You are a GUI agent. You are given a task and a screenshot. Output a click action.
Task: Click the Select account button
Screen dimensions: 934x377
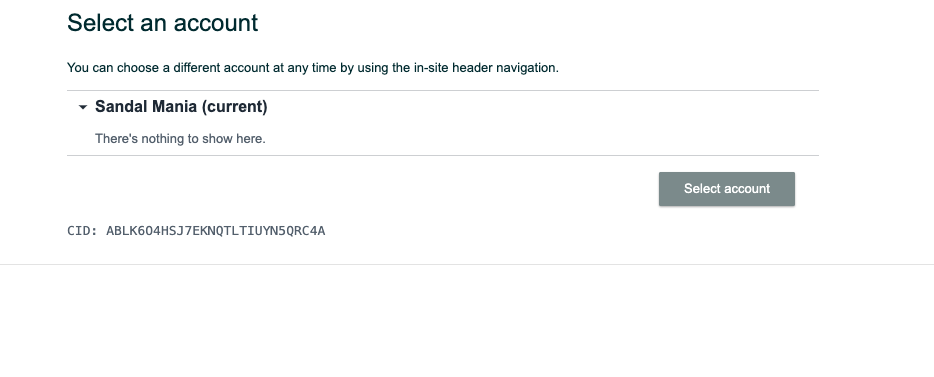pos(727,189)
